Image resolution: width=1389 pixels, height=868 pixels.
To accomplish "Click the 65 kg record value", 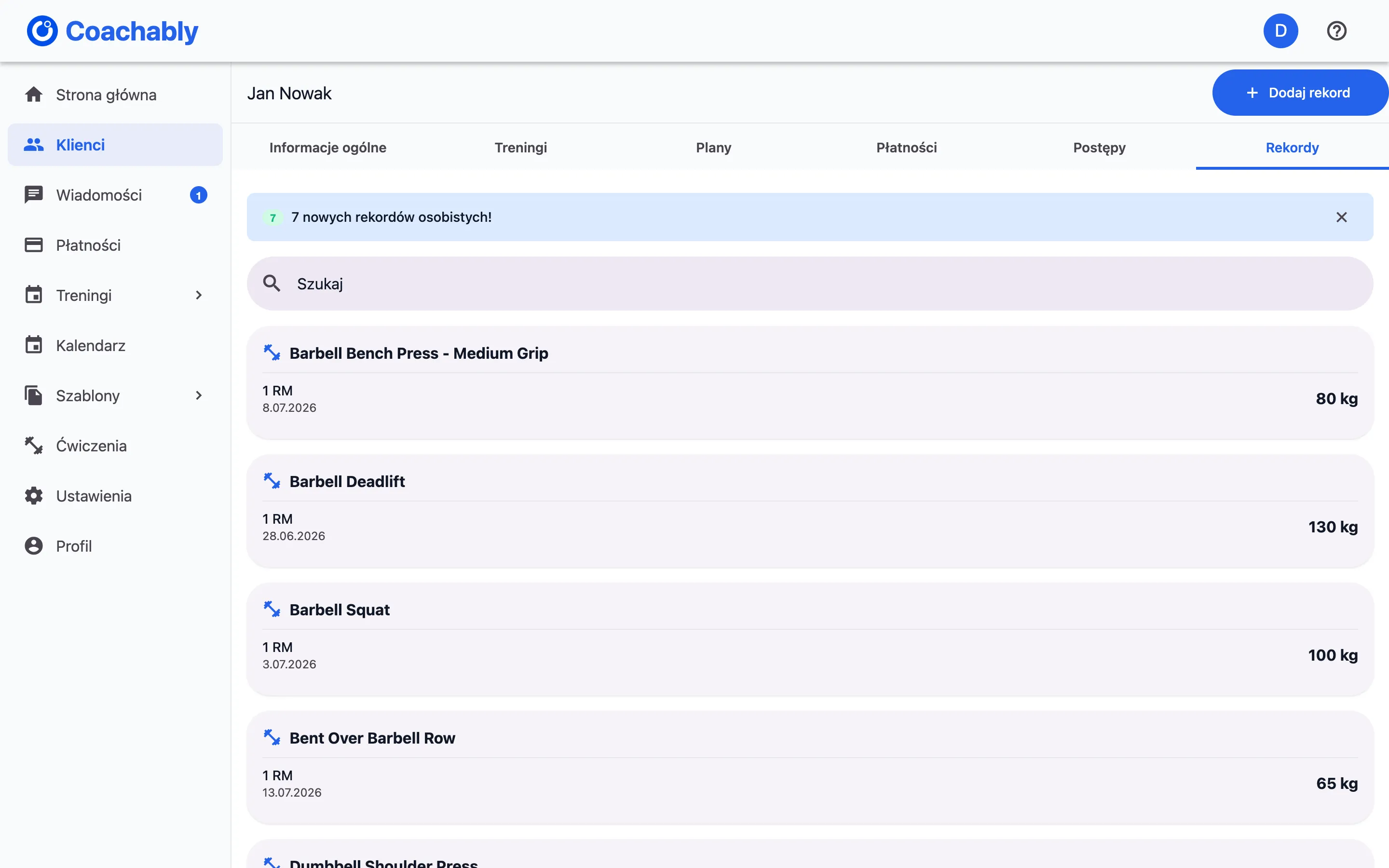I will (x=1337, y=784).
